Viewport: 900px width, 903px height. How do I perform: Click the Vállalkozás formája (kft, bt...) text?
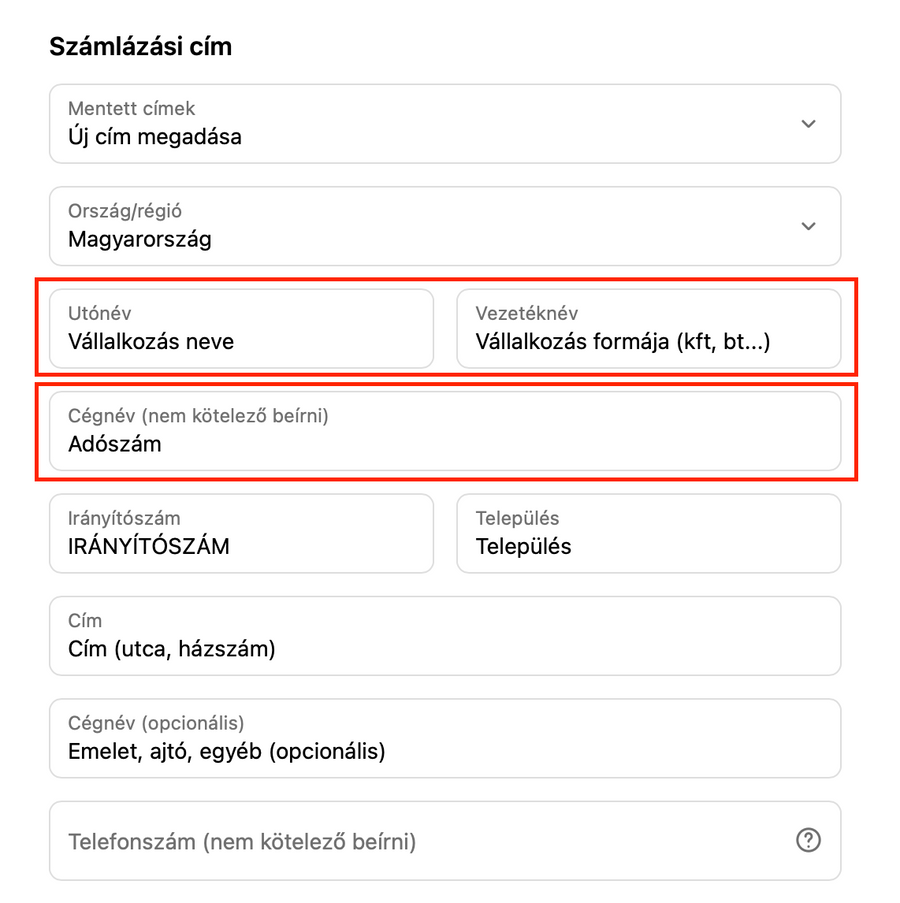pyautogui.click(x=623, y=342)
